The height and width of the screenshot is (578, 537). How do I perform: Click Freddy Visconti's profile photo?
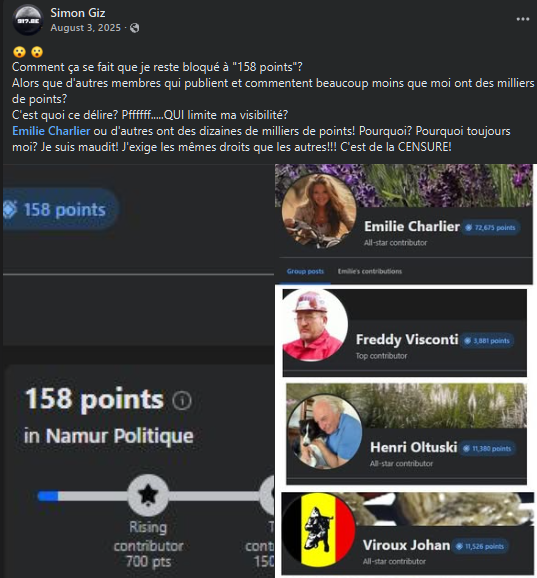[315, 325]
